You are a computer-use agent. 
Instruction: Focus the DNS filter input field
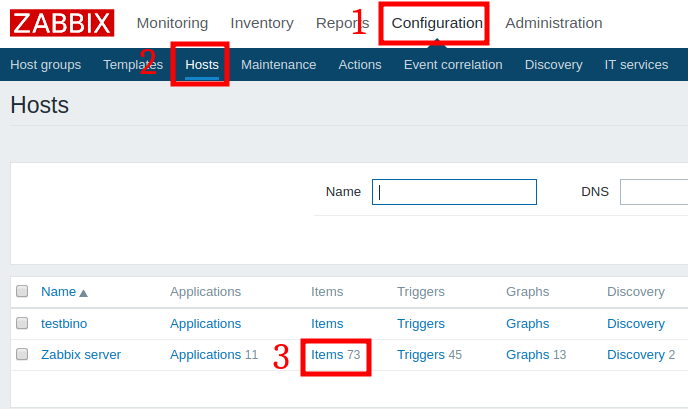point(654,192)
